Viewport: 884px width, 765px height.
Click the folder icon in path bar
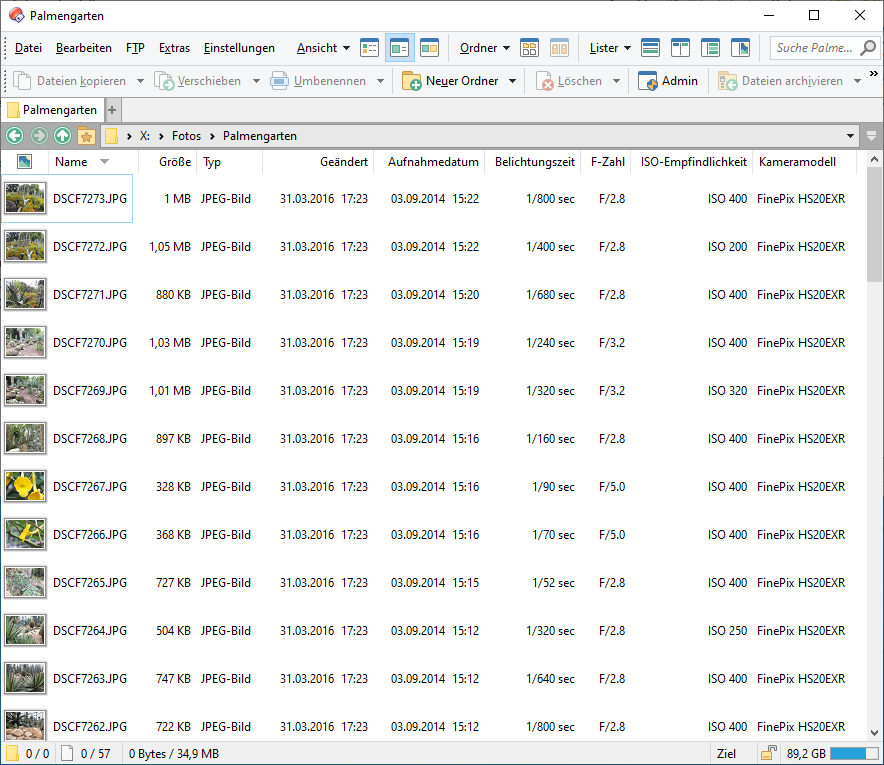112,136
